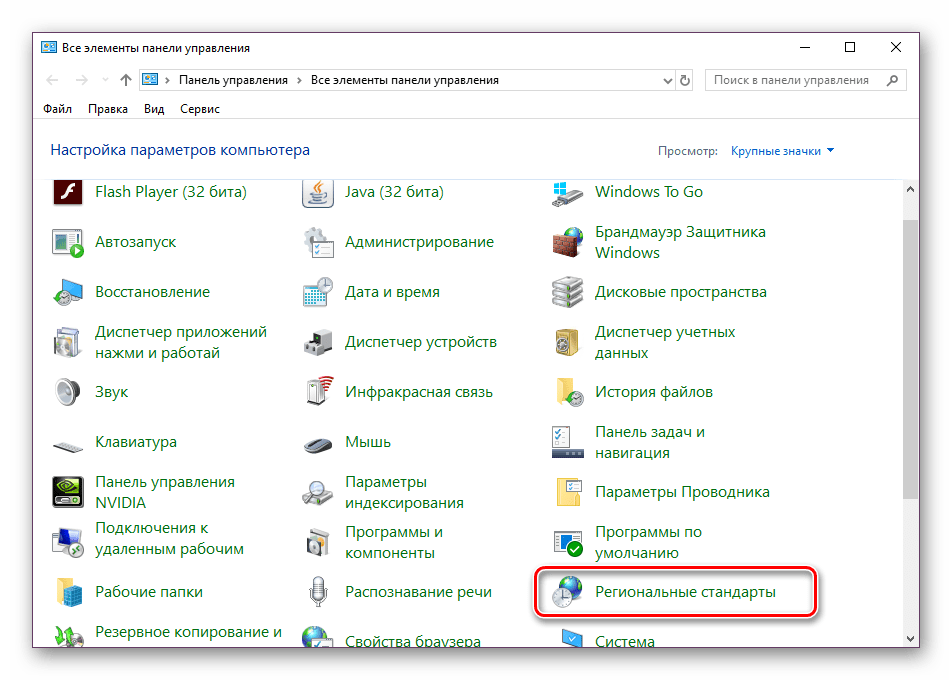
Task: Open the Файл menu
Action: pyautogui.click(x=58, y=109)
